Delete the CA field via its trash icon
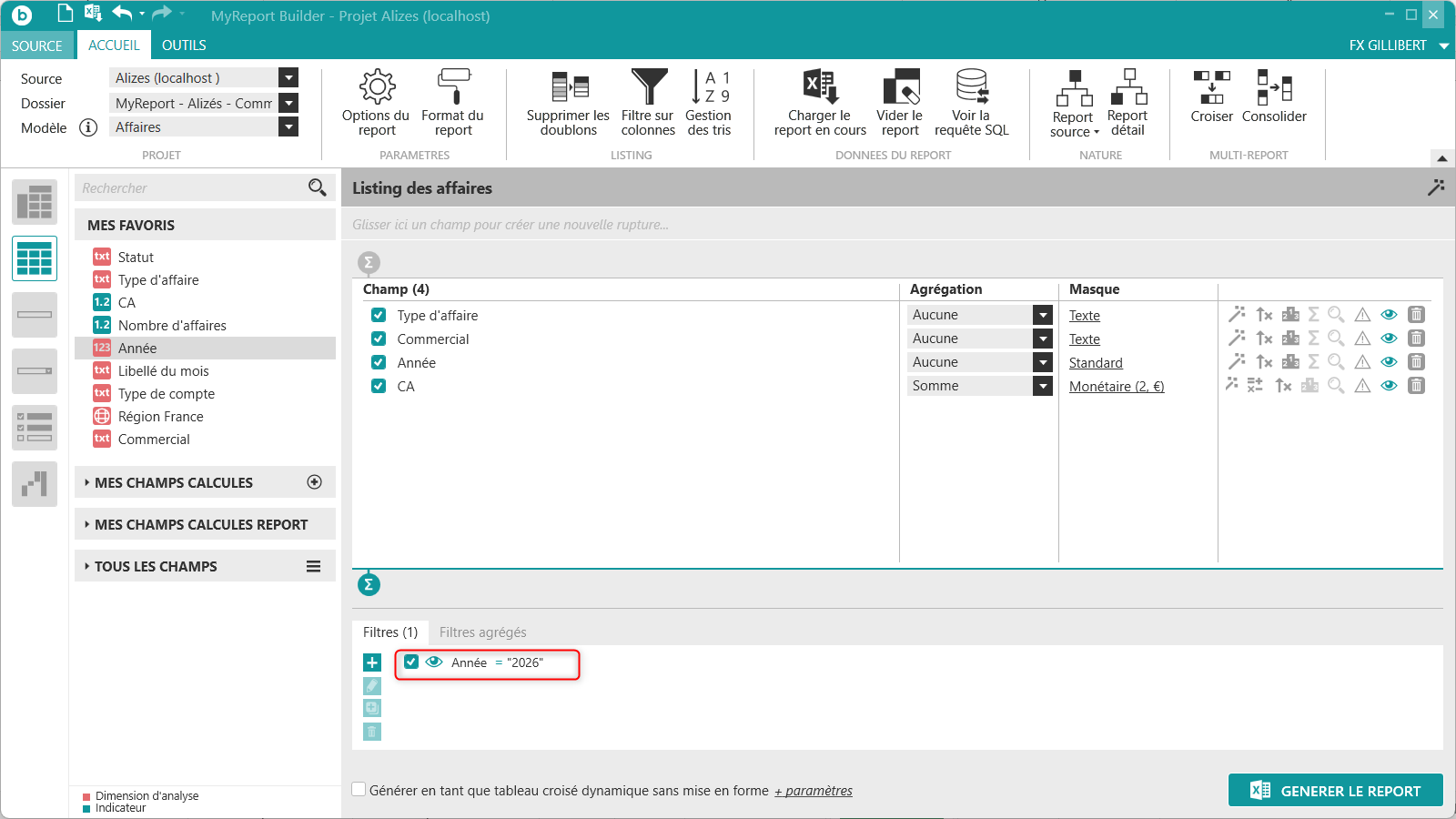This screenshot has height=819, width=1456. coord(1416,386)
